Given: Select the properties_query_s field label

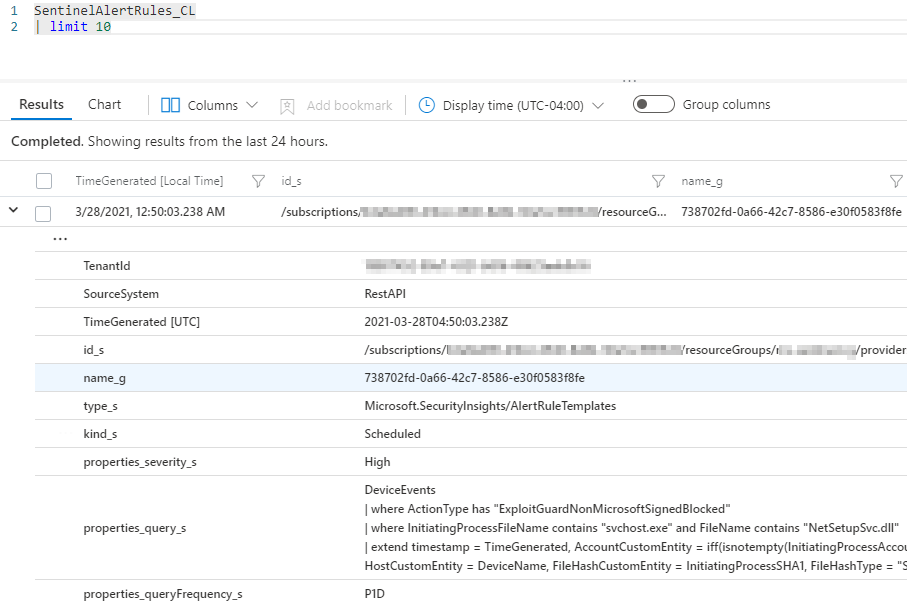Looking at the screenshot, I should point(135,528).
